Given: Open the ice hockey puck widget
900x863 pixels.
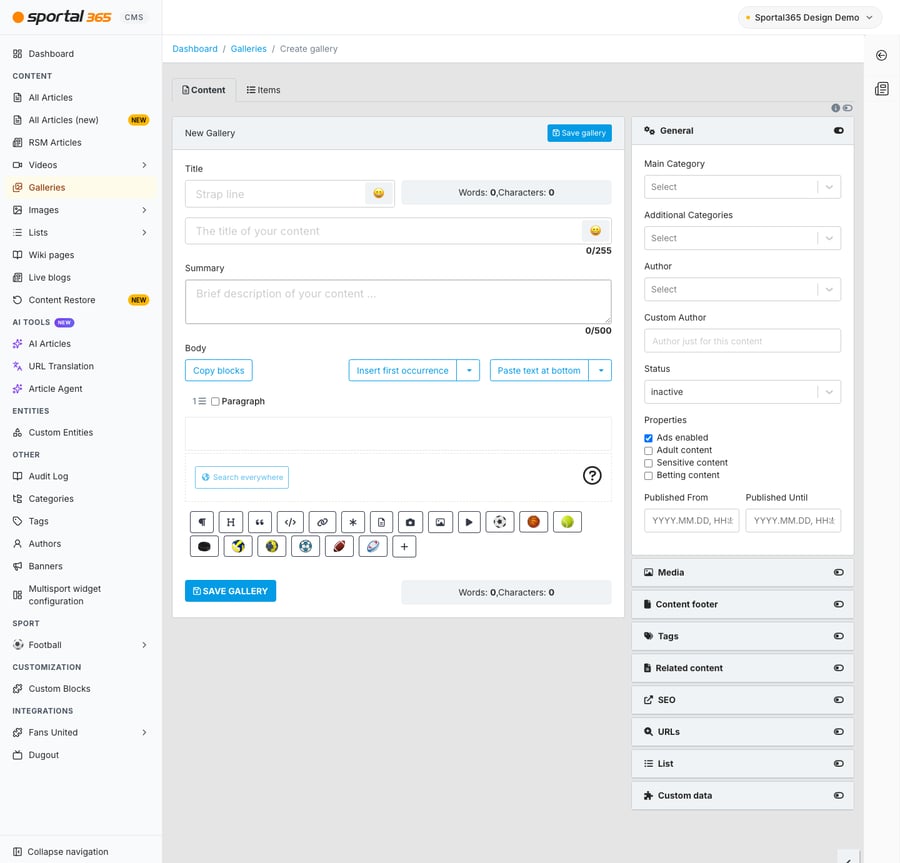Looking at the screenshot, I should 204,547.
